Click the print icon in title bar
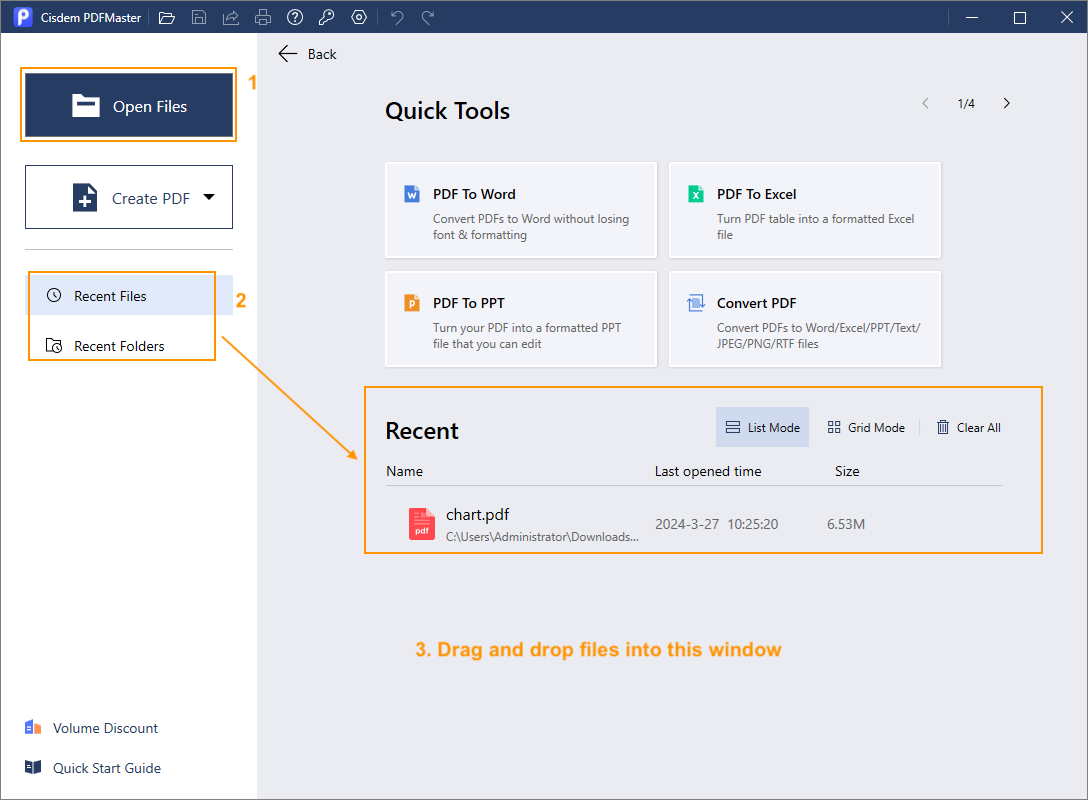 pos(263,18)
